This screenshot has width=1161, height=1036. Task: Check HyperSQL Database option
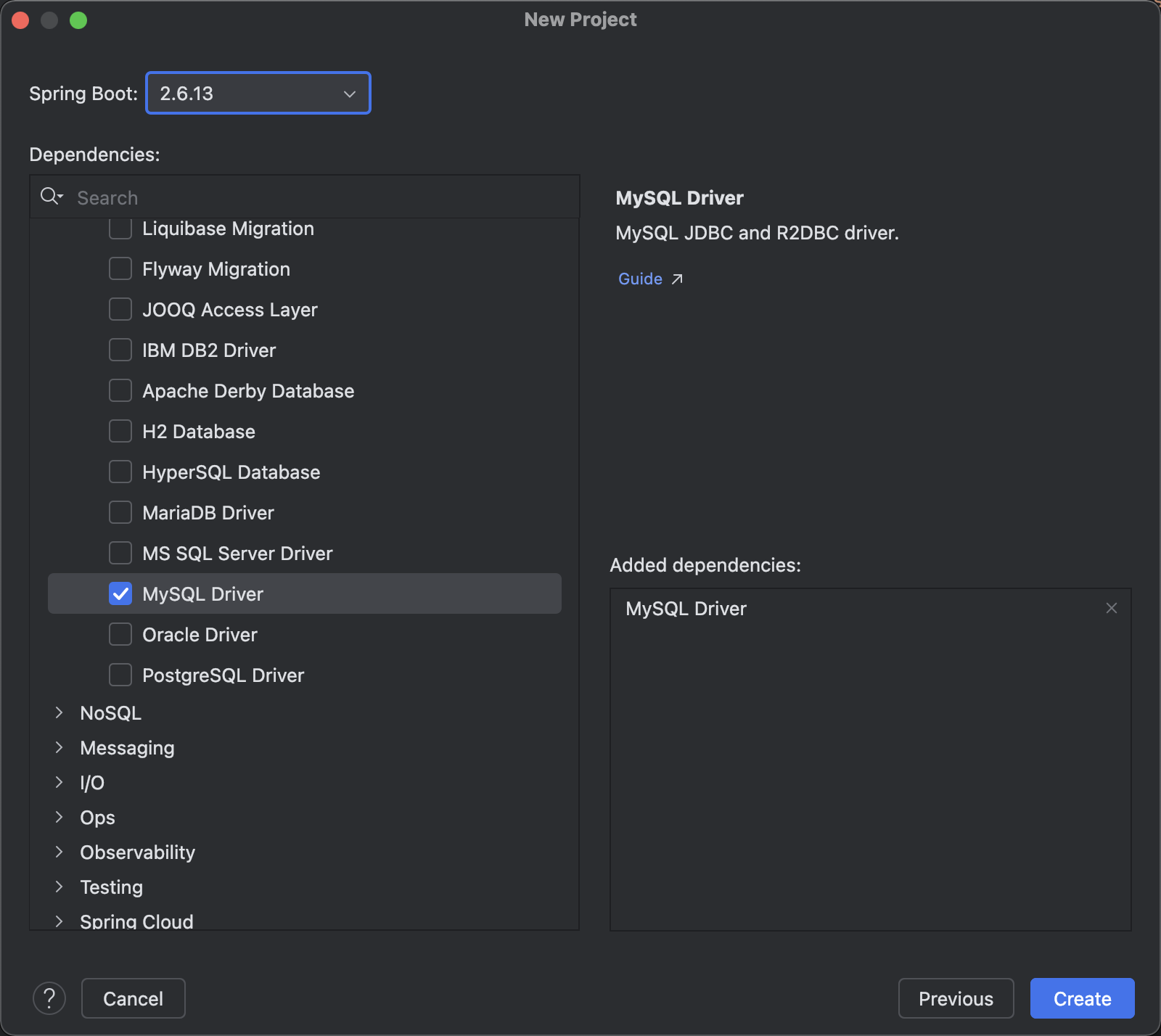coord(120,472)
